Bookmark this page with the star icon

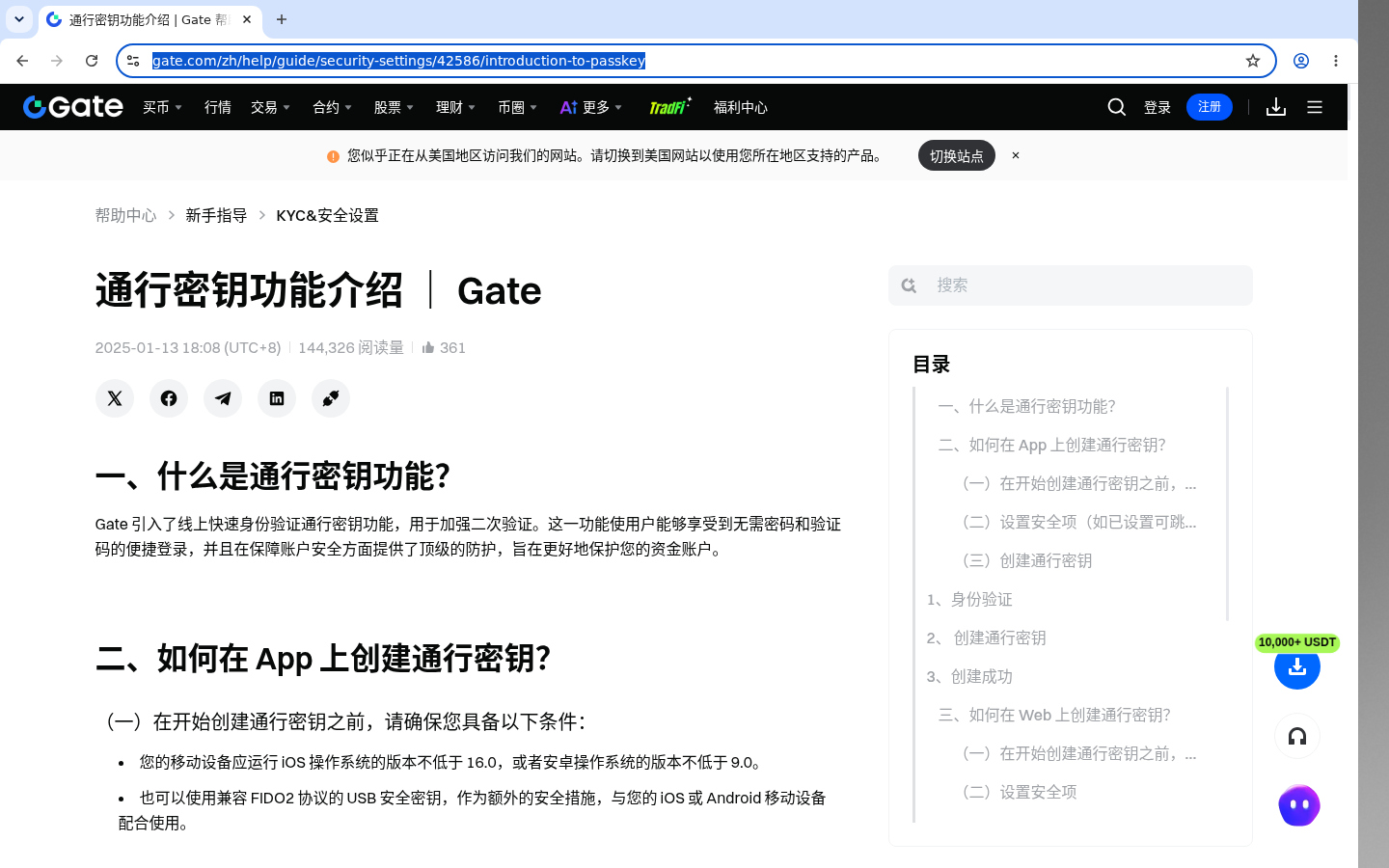click(x=1253, y=61)
